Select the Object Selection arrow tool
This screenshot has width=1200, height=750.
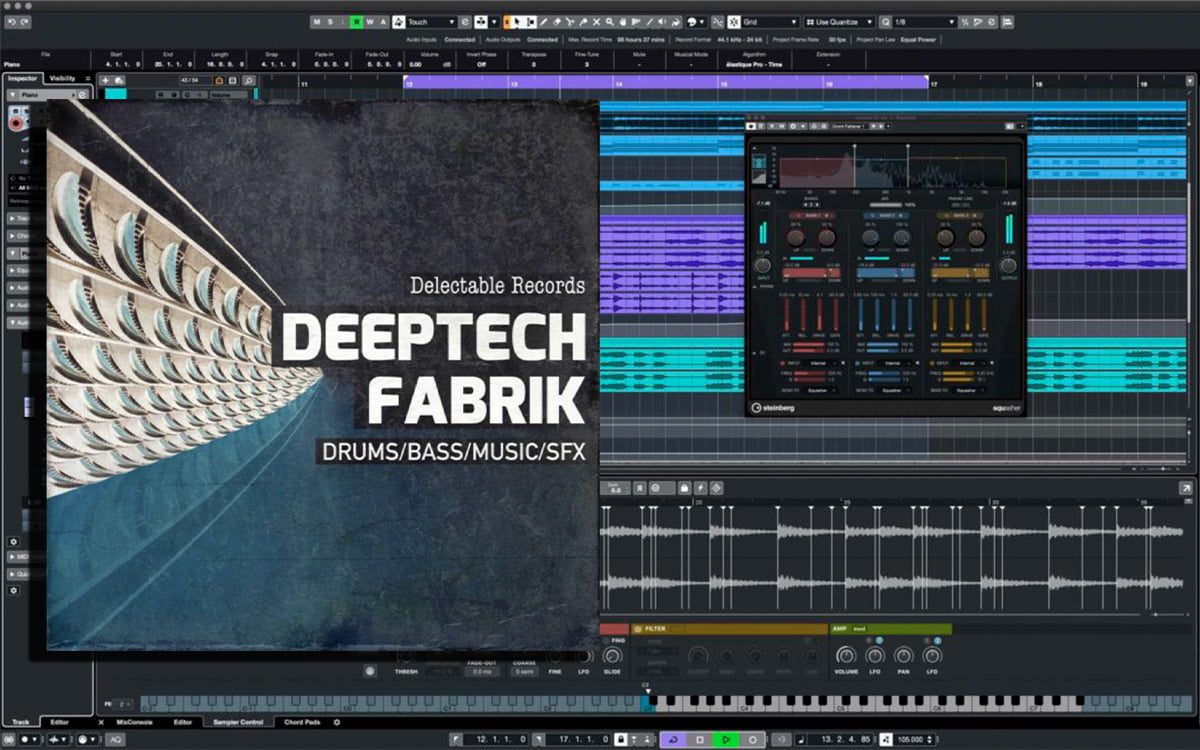coord(519,22)
